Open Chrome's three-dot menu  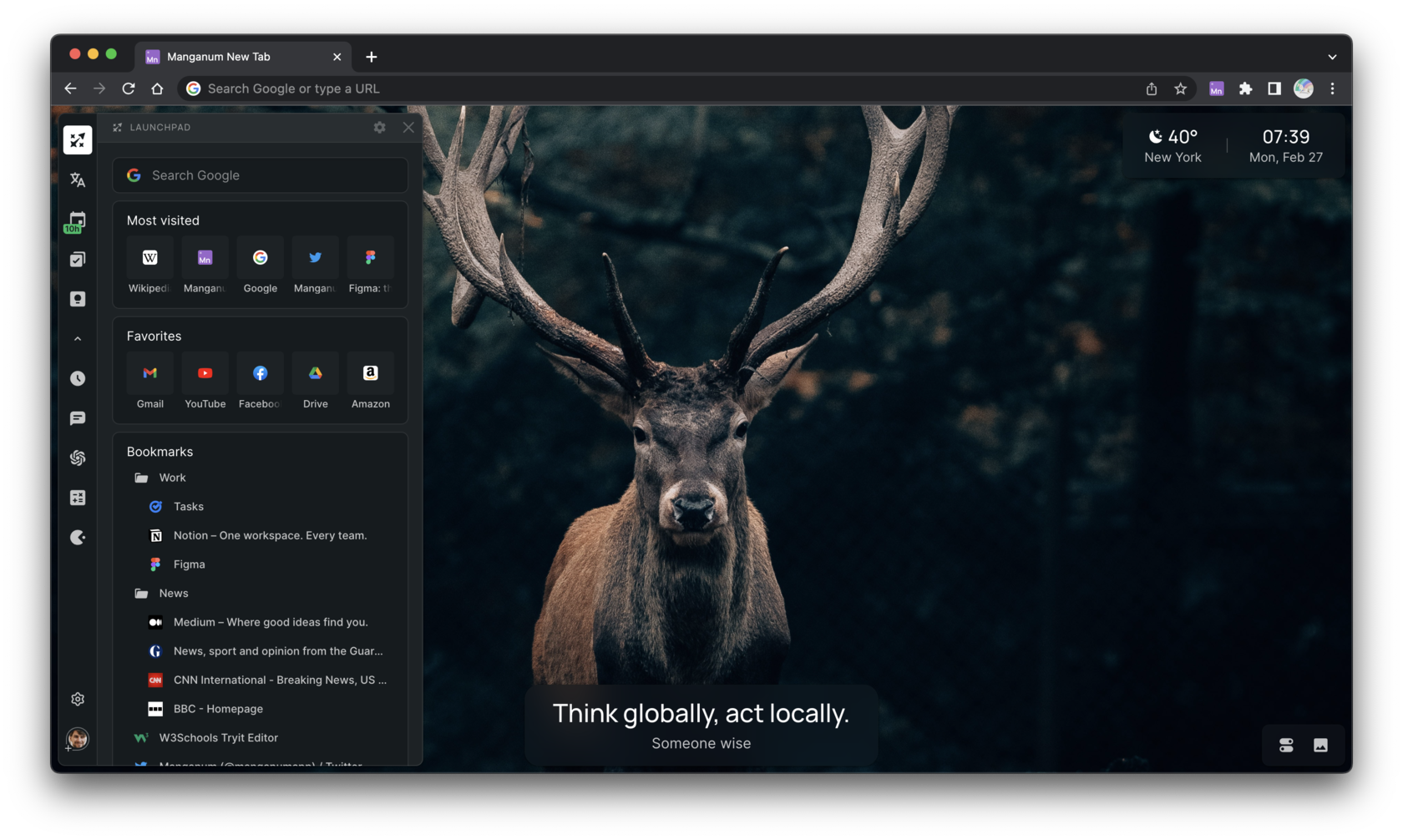pos(1332,89)
